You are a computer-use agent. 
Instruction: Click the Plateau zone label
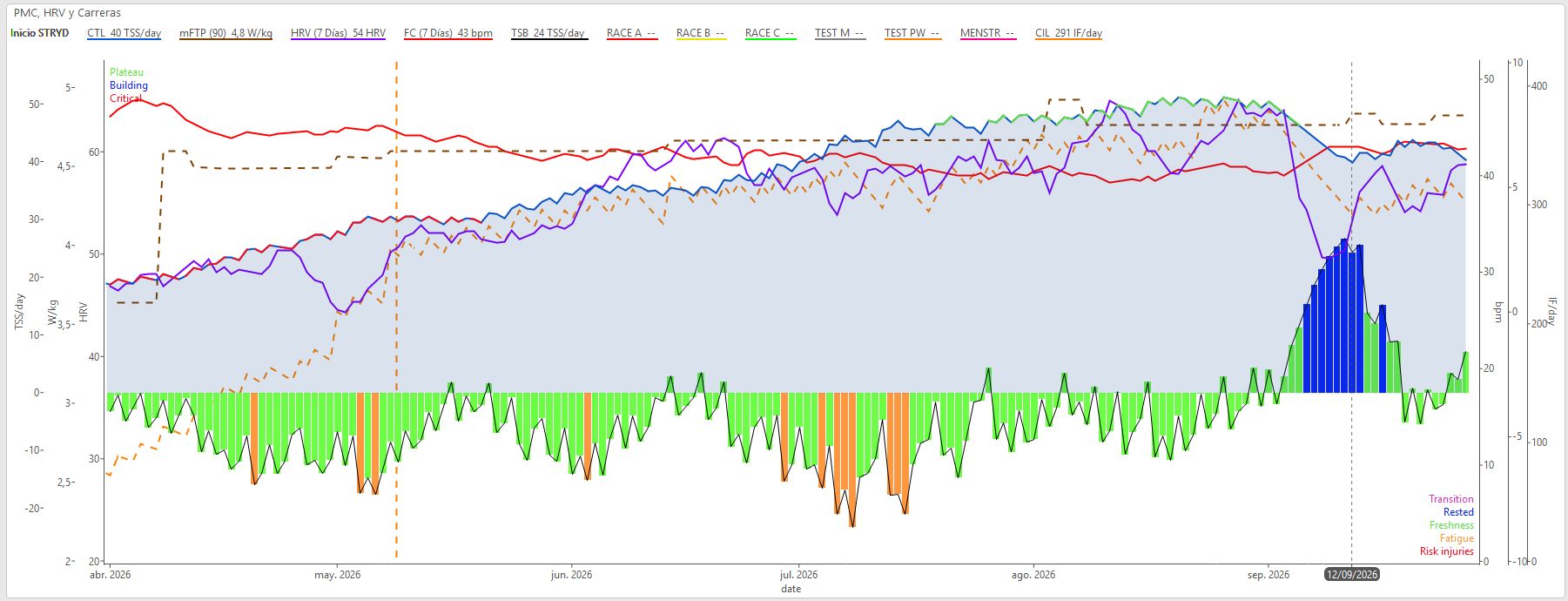click(127, 72)
